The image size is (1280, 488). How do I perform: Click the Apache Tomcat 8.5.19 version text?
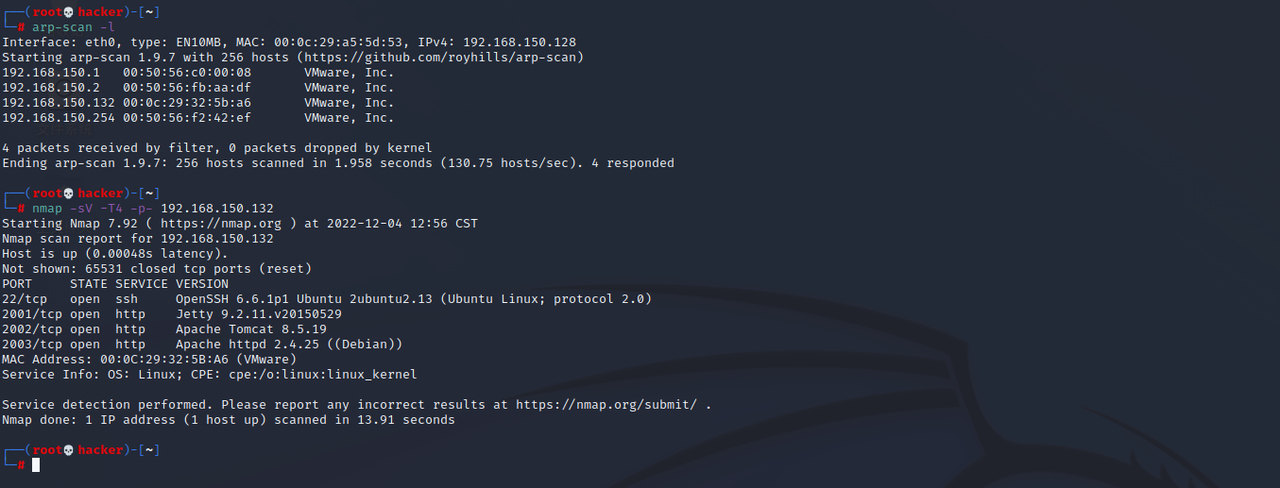(251, 329)
